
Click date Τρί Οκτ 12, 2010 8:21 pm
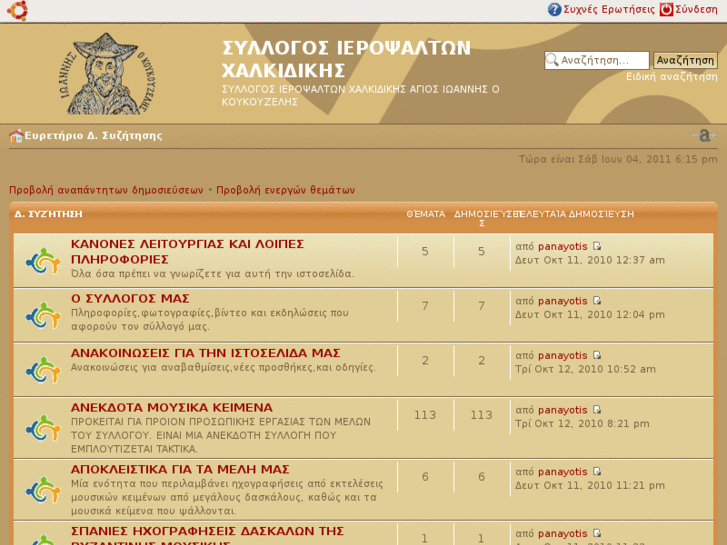(x=582, y=423)
